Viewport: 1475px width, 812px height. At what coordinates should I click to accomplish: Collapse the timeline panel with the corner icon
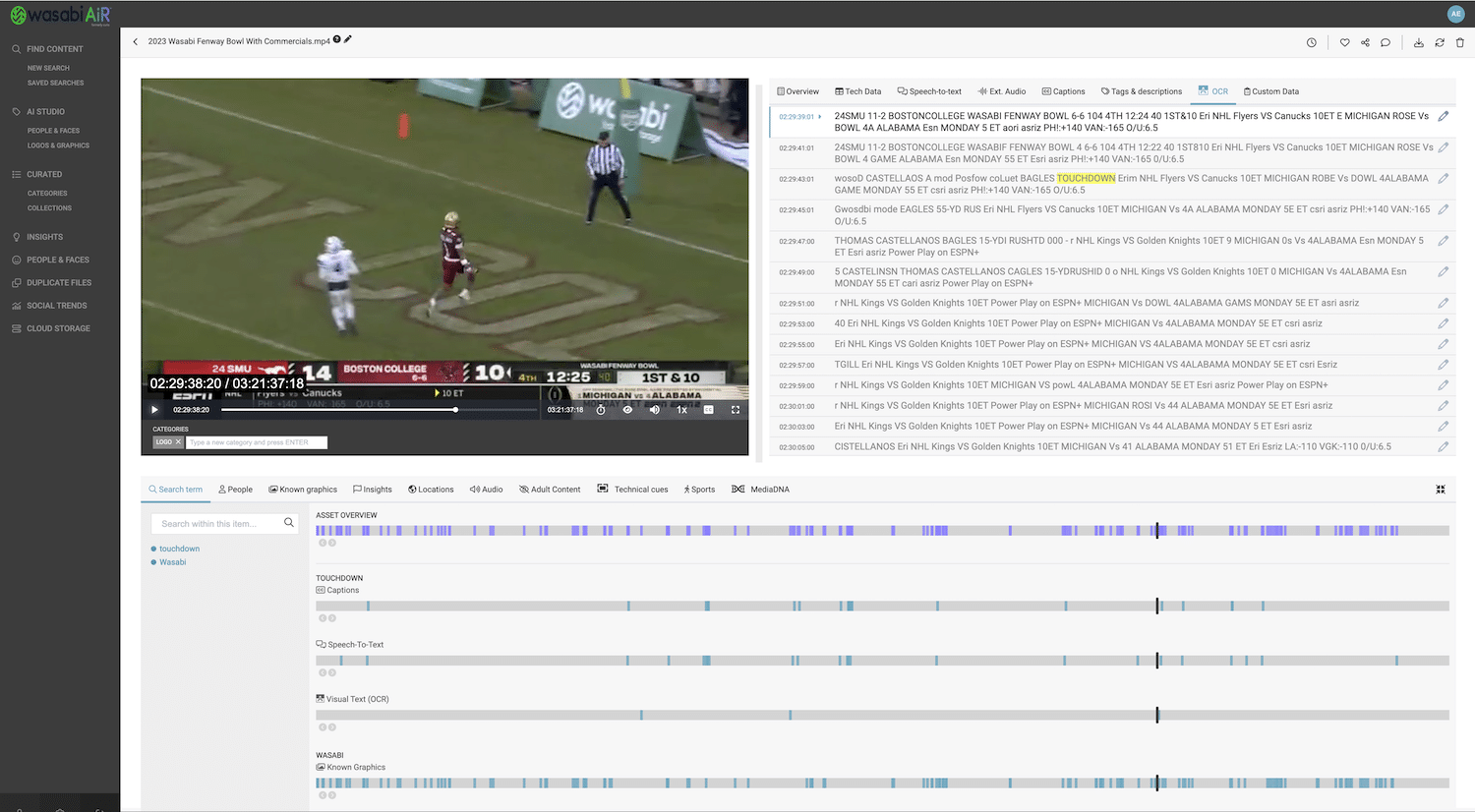point(1441,490)
